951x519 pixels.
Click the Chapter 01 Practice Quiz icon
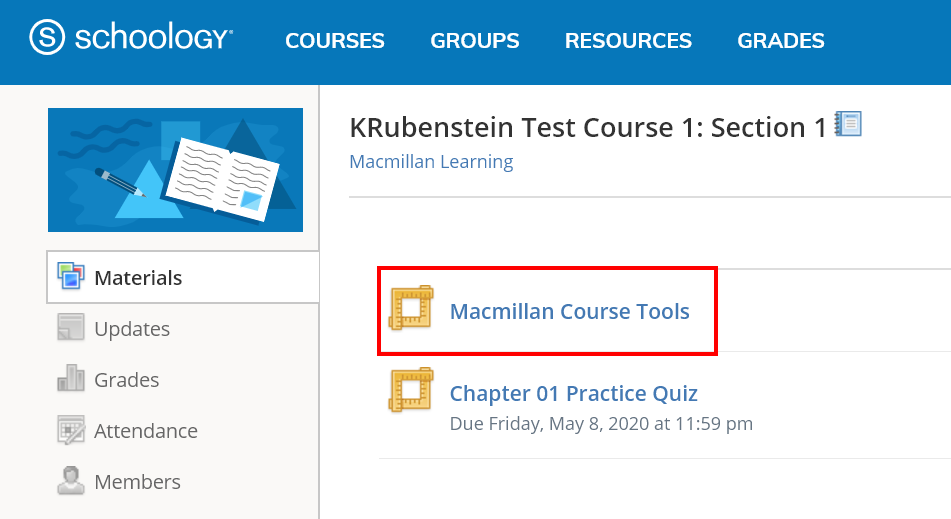tap(410, 390)
